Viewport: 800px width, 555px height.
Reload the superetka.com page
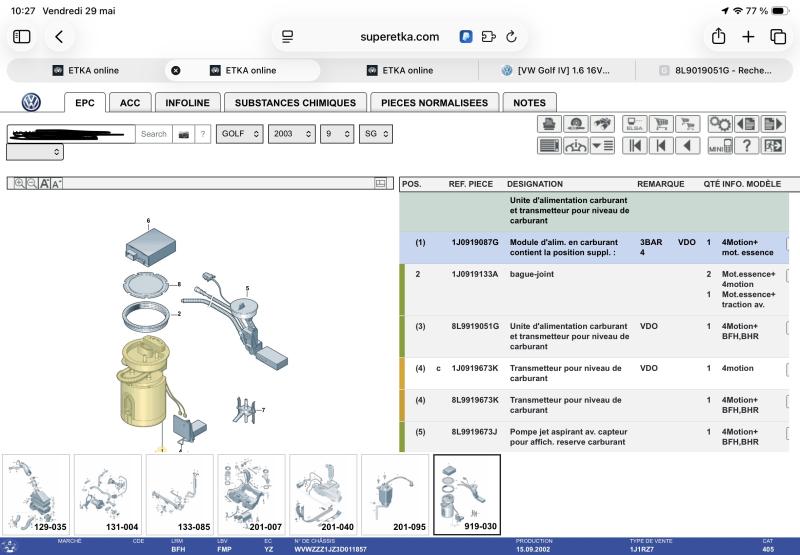click(x=511, y=37)
